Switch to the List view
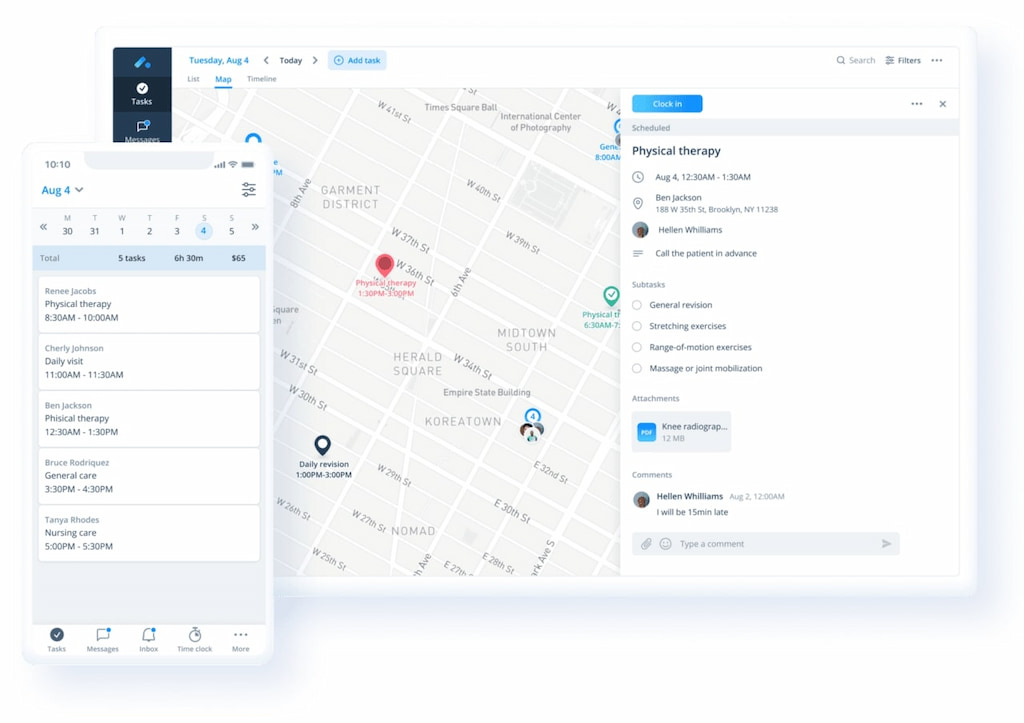 click(x=192, y=78)
